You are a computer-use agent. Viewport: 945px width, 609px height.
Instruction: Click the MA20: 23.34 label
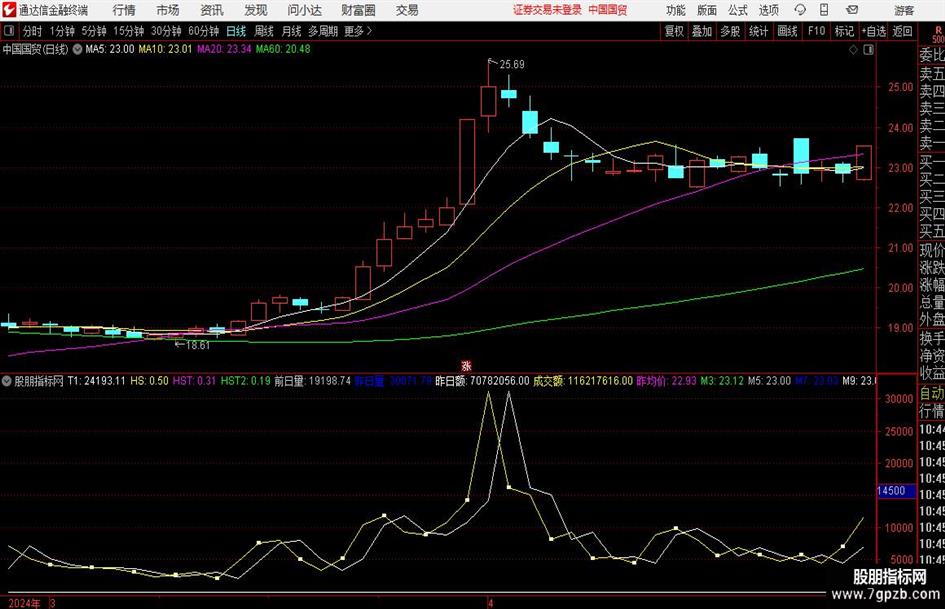pyautogui.click(x=224, y=49)
